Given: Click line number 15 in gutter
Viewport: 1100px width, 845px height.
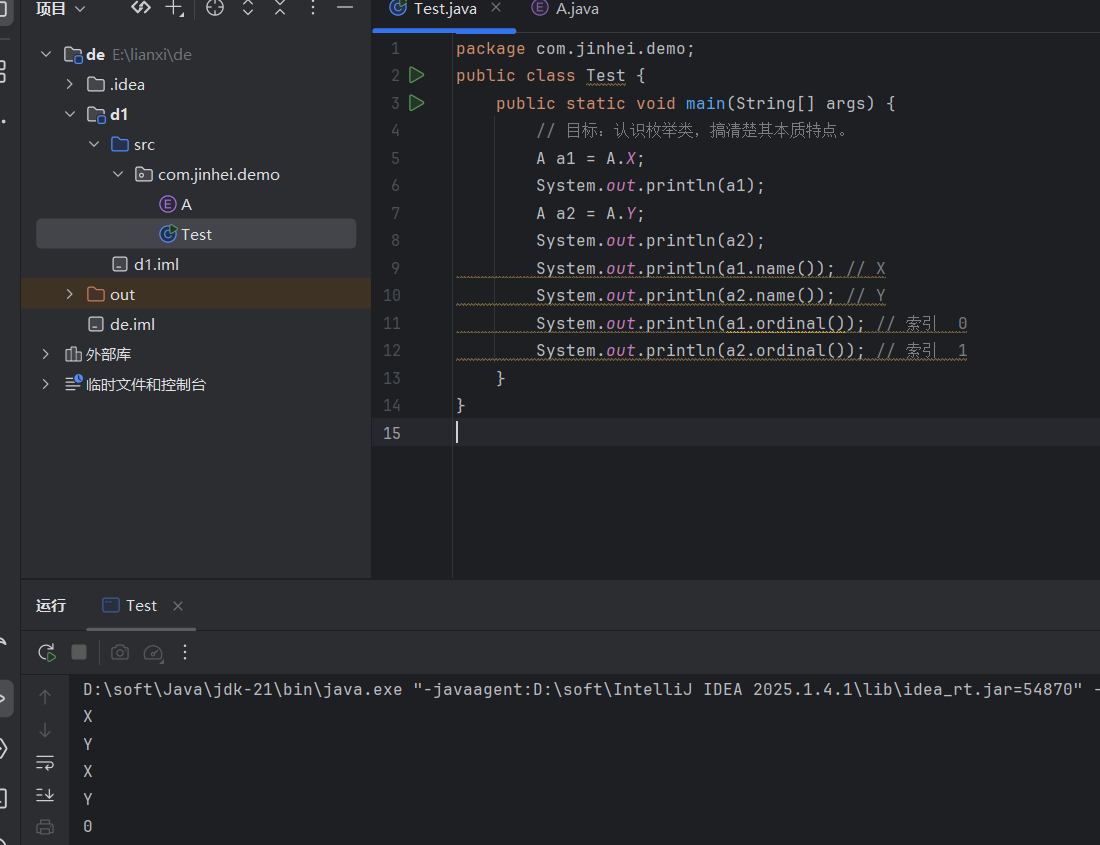Looking at the screenshot, I should 392,433.
